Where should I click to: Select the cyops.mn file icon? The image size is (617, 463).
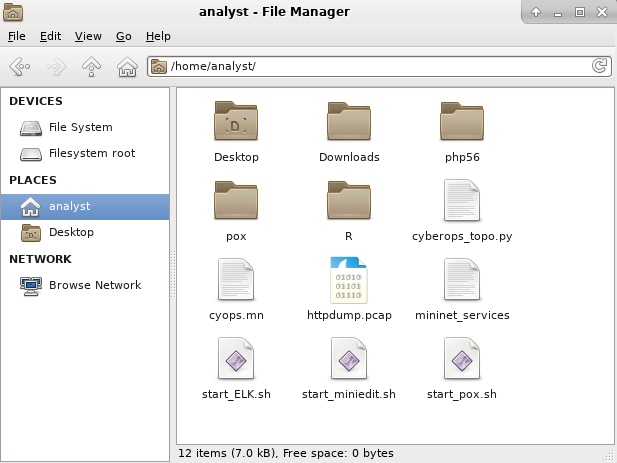point(236,279)
